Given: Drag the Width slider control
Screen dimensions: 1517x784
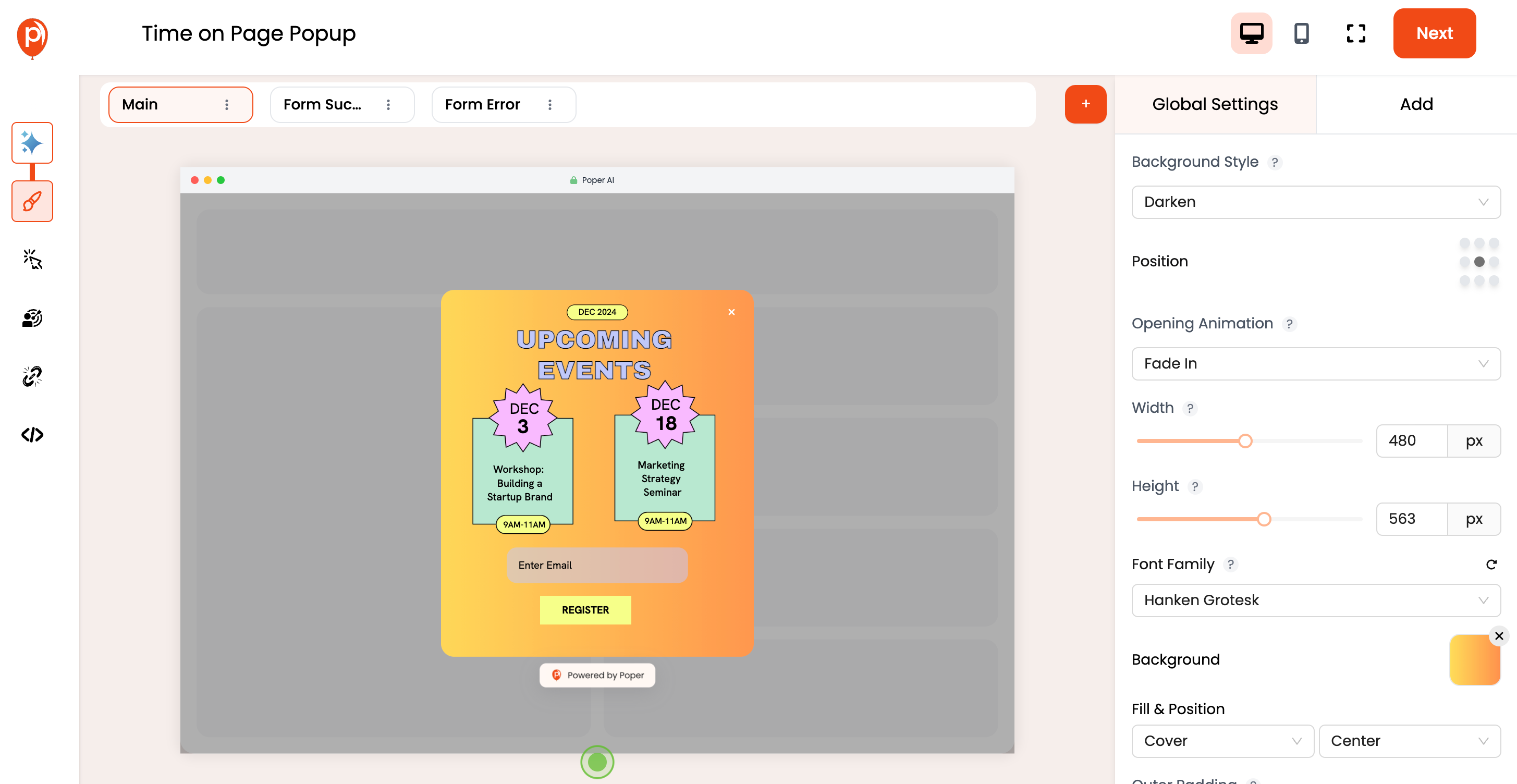Looking at the screenshot, I should (x=1245, y=440).
